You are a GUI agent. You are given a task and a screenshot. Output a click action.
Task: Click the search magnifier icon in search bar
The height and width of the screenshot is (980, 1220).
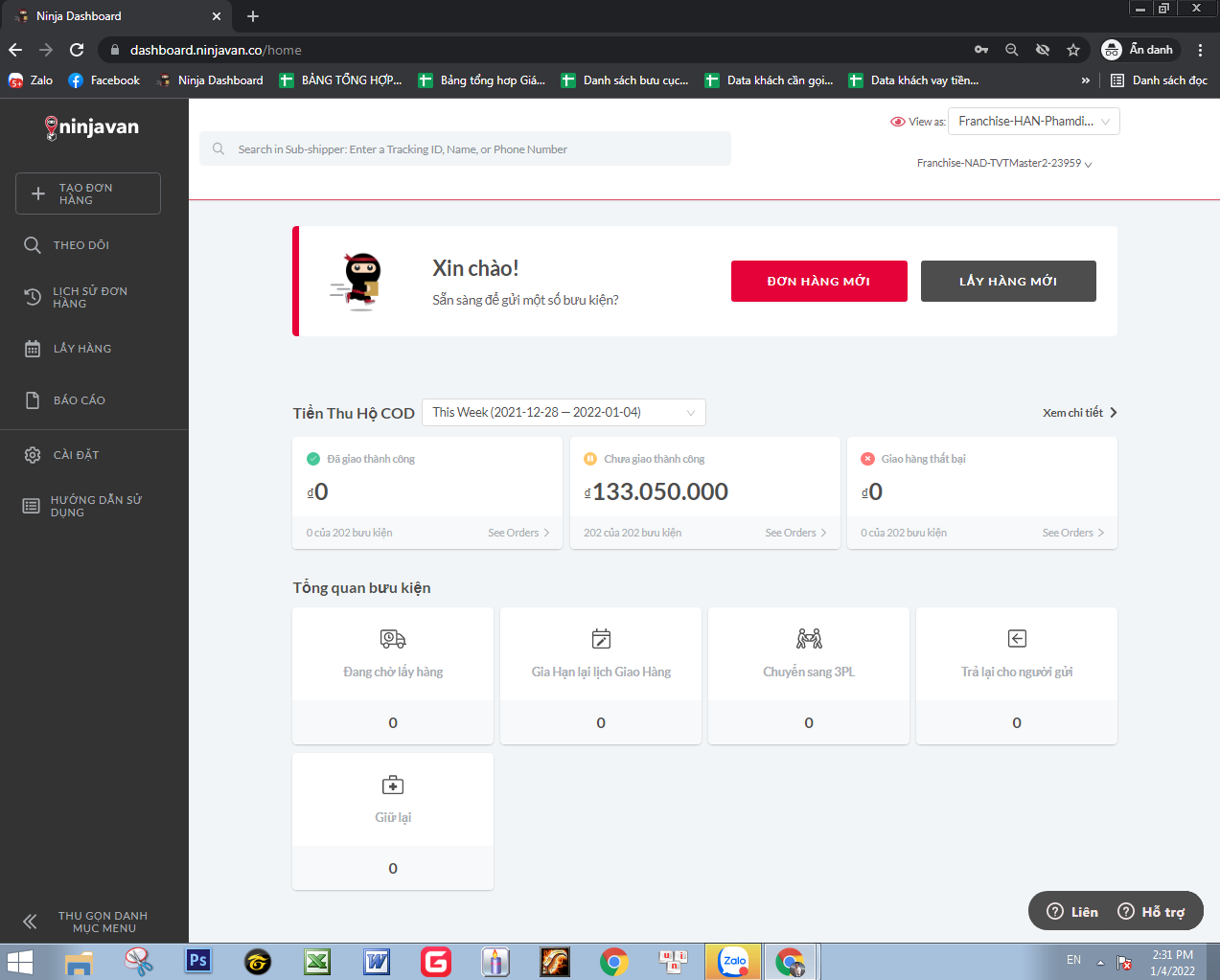(x=219, y=149)
